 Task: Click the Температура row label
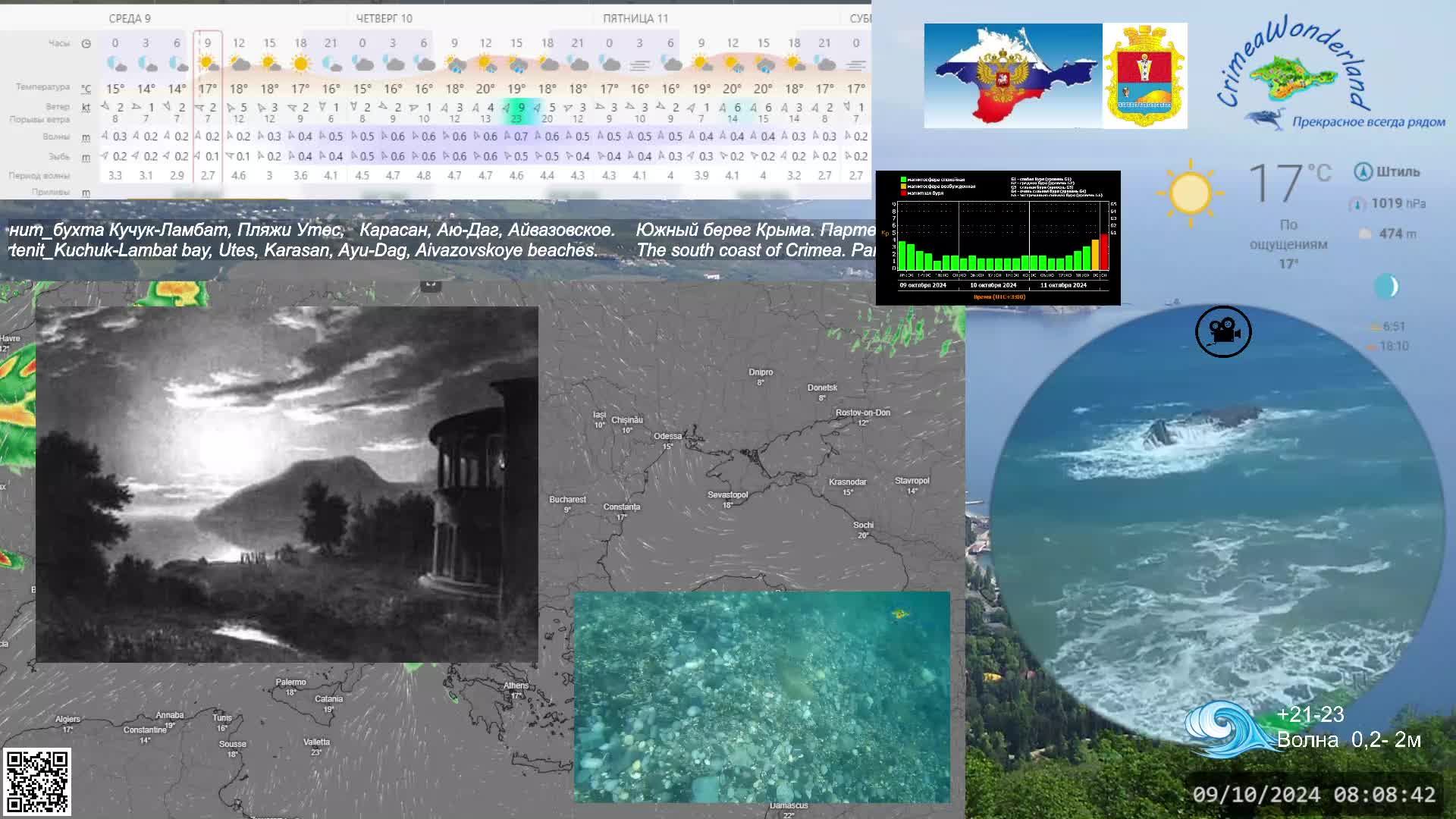tap(42, 87)
